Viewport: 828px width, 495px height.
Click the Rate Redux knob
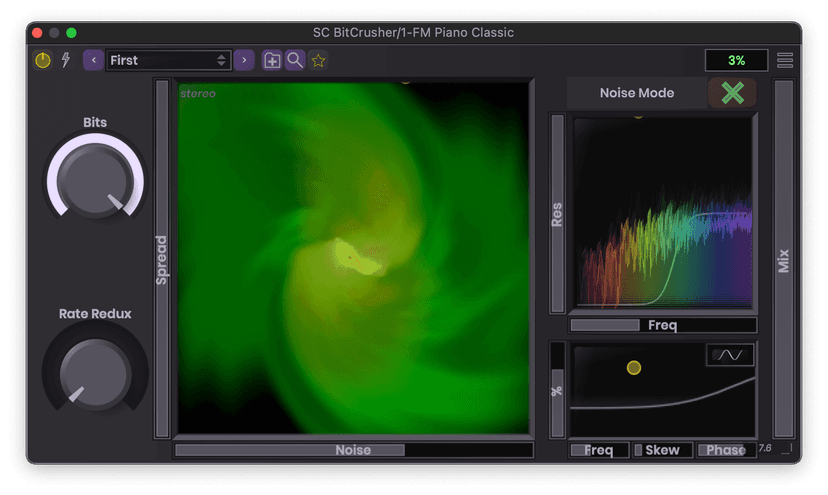coord(95,372)
